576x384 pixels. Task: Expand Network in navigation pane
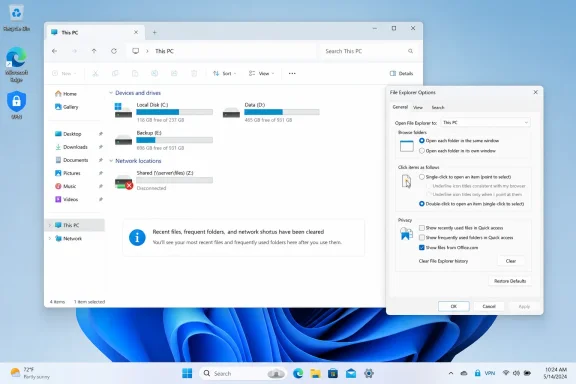(50, 238)
